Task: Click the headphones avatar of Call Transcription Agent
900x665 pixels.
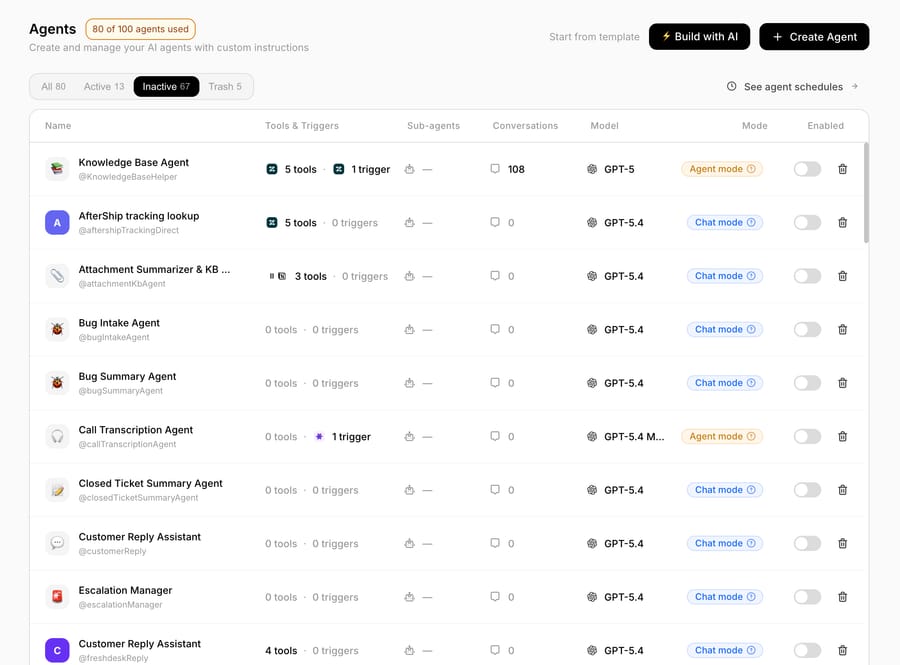Action: coord(57,437)
